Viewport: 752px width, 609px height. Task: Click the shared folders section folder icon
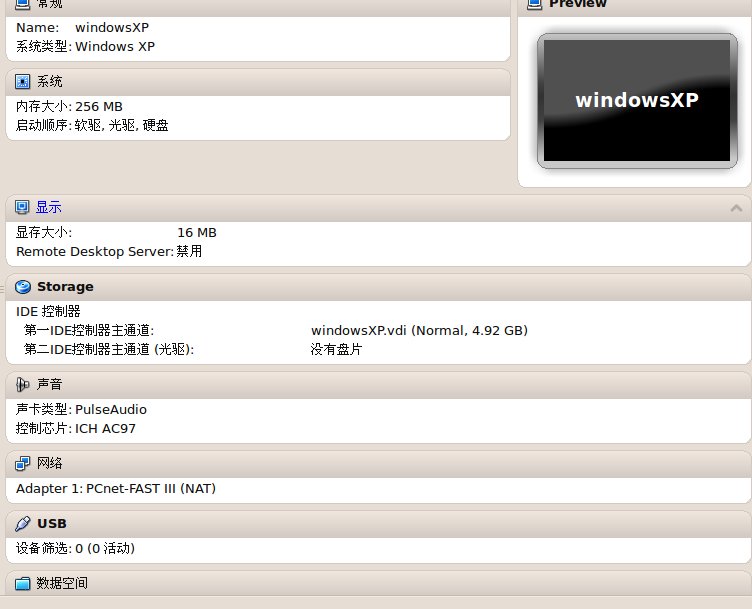point(22,584)
